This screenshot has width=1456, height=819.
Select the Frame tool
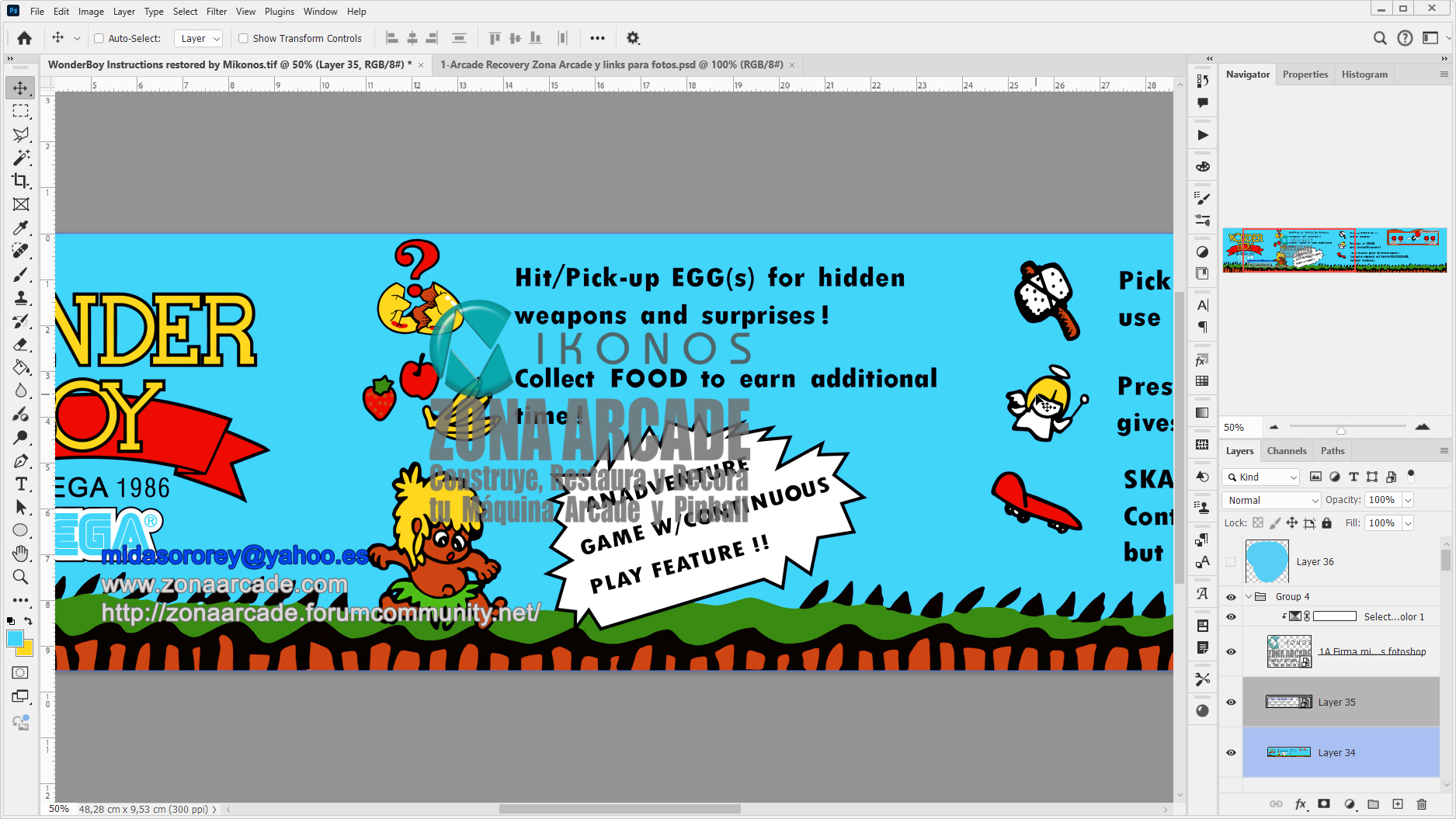21,204
